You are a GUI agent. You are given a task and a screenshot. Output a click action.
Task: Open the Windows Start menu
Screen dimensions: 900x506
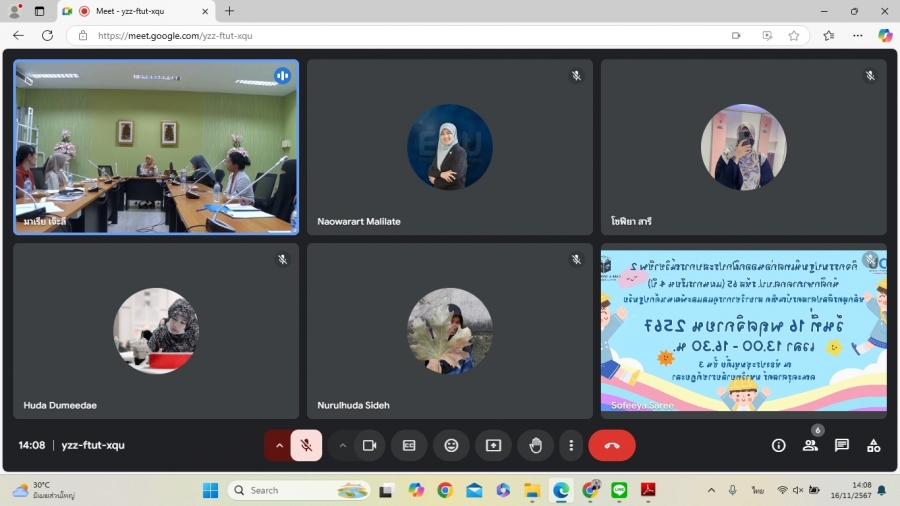click(x=211, y=490)
